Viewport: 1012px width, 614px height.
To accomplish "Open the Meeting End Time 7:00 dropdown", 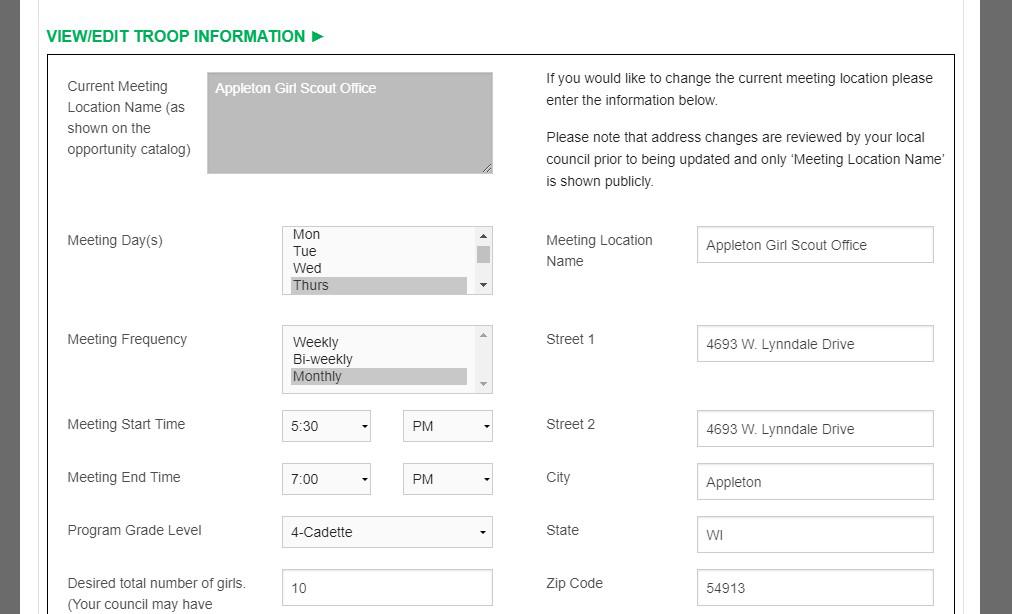I will pyautogui.click(x=327, y=479).
